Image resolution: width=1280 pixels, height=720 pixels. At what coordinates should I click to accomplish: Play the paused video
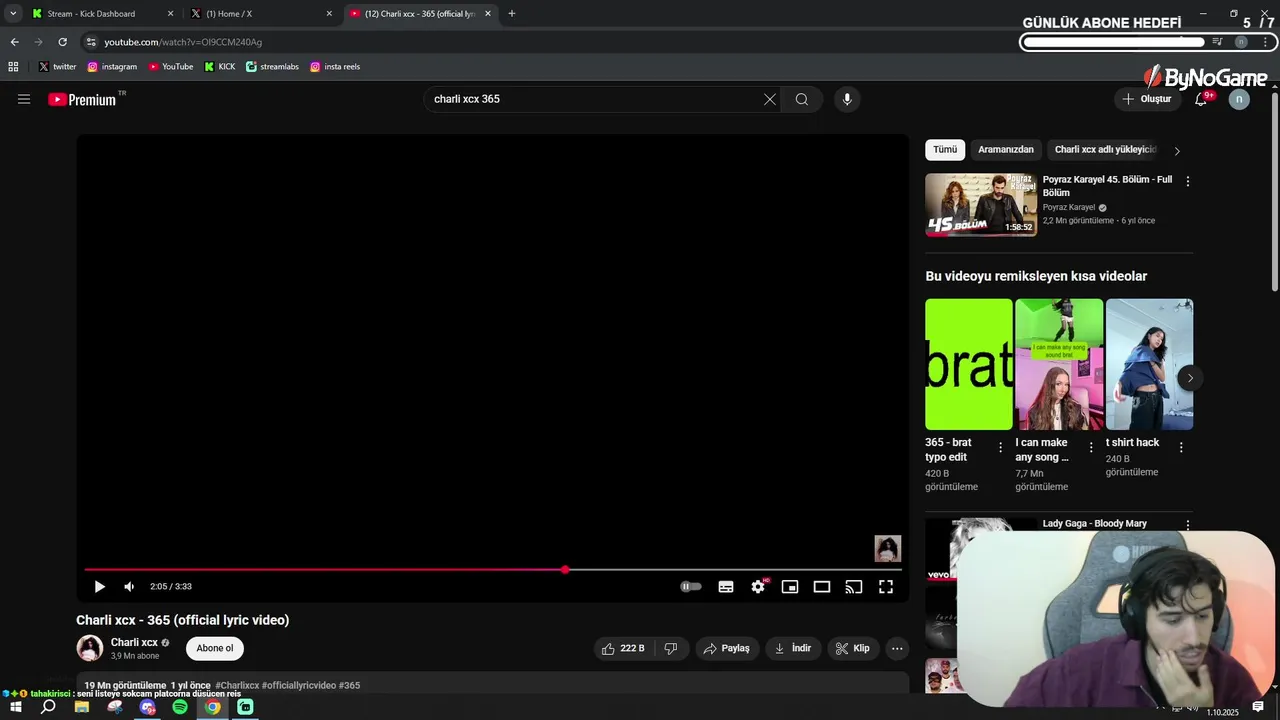(99, 587)
